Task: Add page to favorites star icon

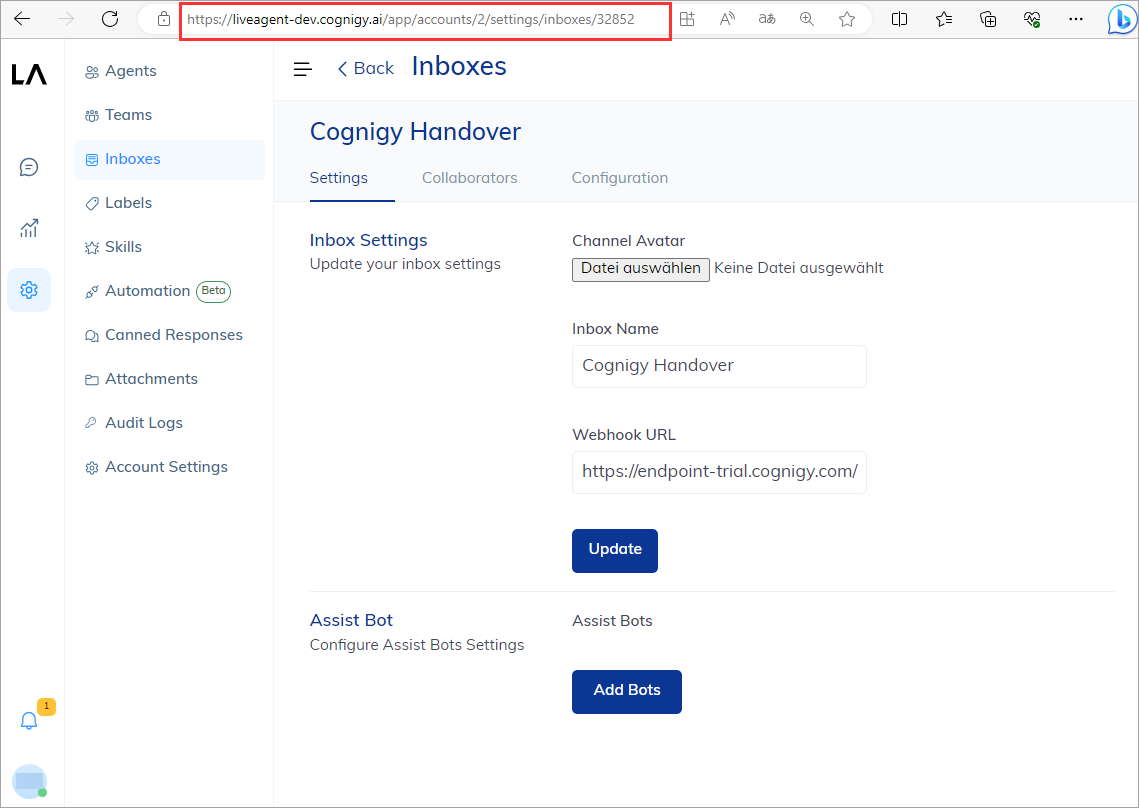Action: click(x=847, y=19)
